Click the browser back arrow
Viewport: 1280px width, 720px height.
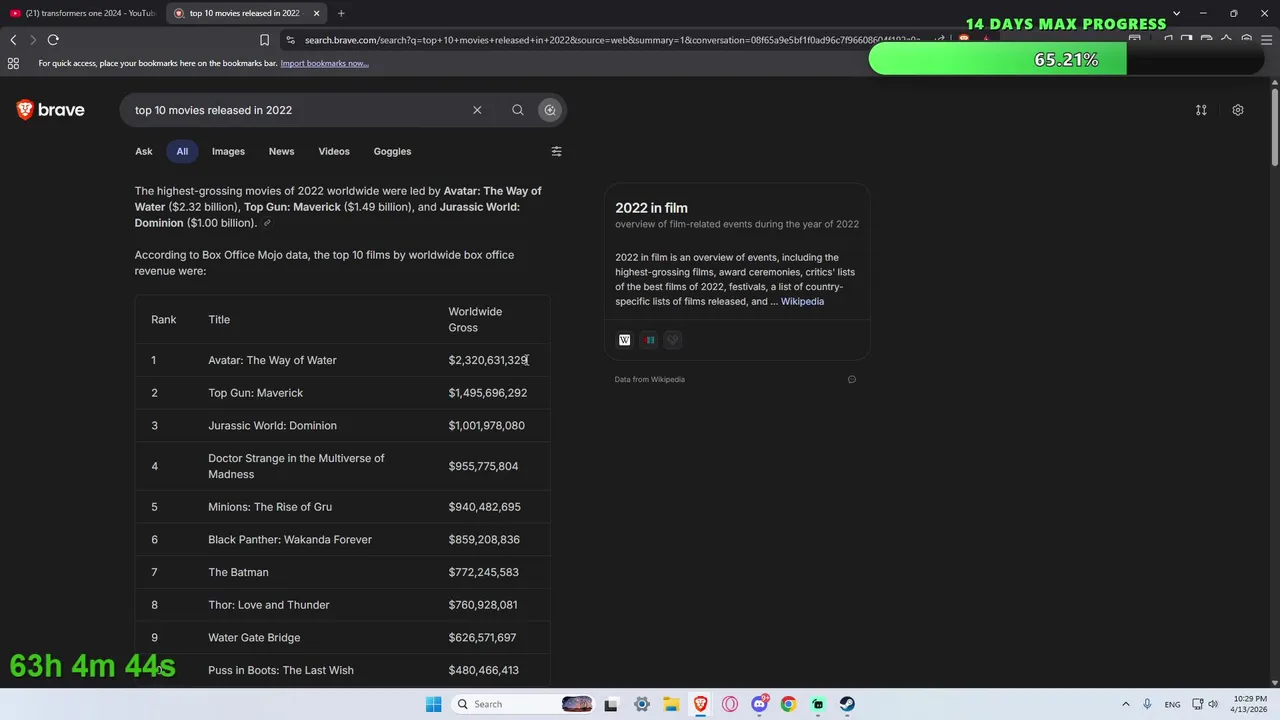tap(13, 40)
